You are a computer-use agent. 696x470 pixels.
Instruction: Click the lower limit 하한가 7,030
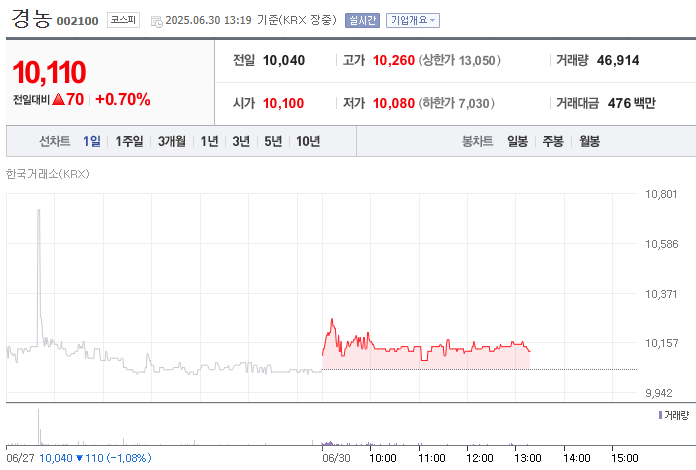point(456,103)
